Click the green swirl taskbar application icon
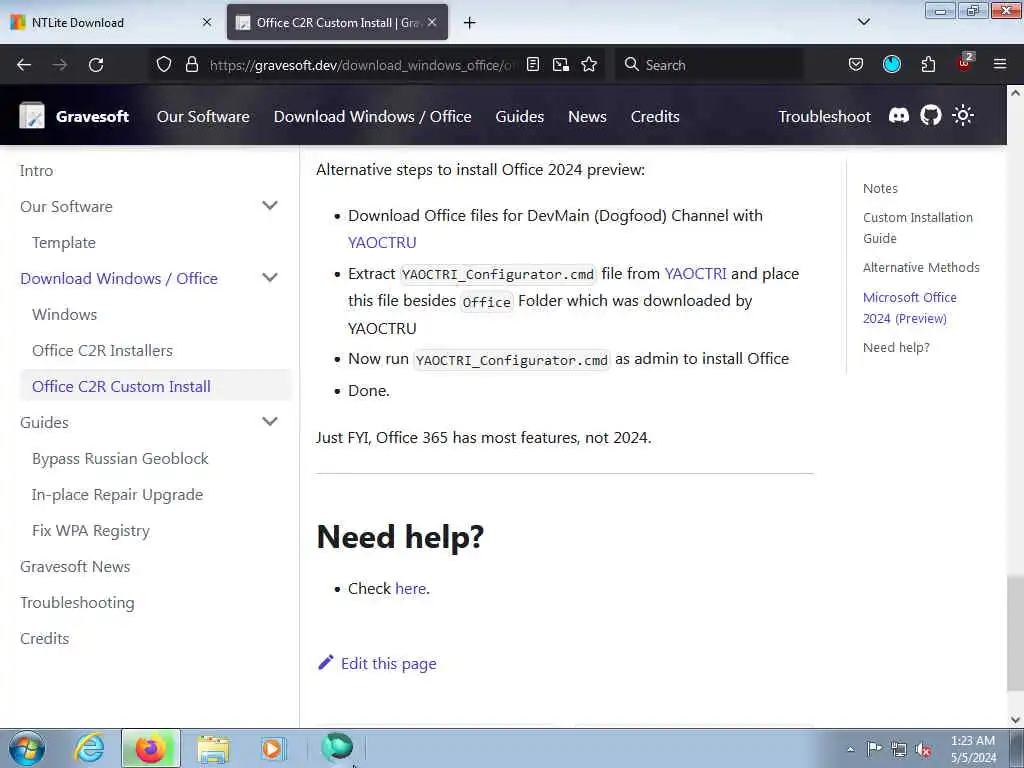The width and height of the screenshot is (1024, 768). coord(337,746)
